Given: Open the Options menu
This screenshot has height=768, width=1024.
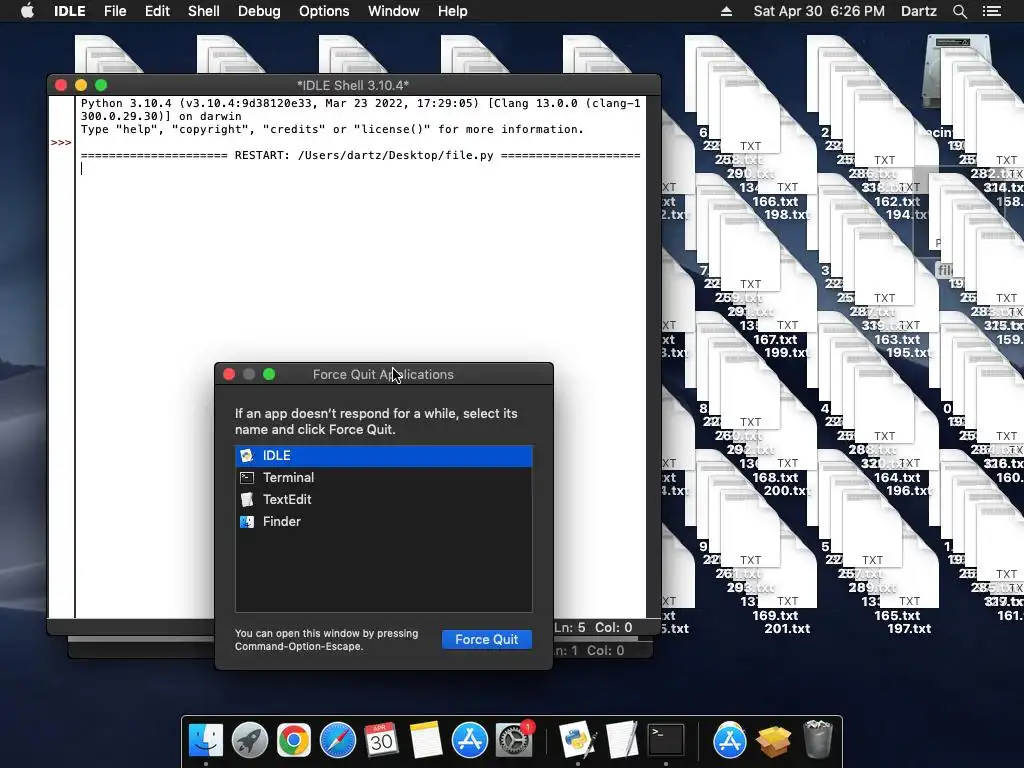Looking at the screenshot, I should click(324, 11).
